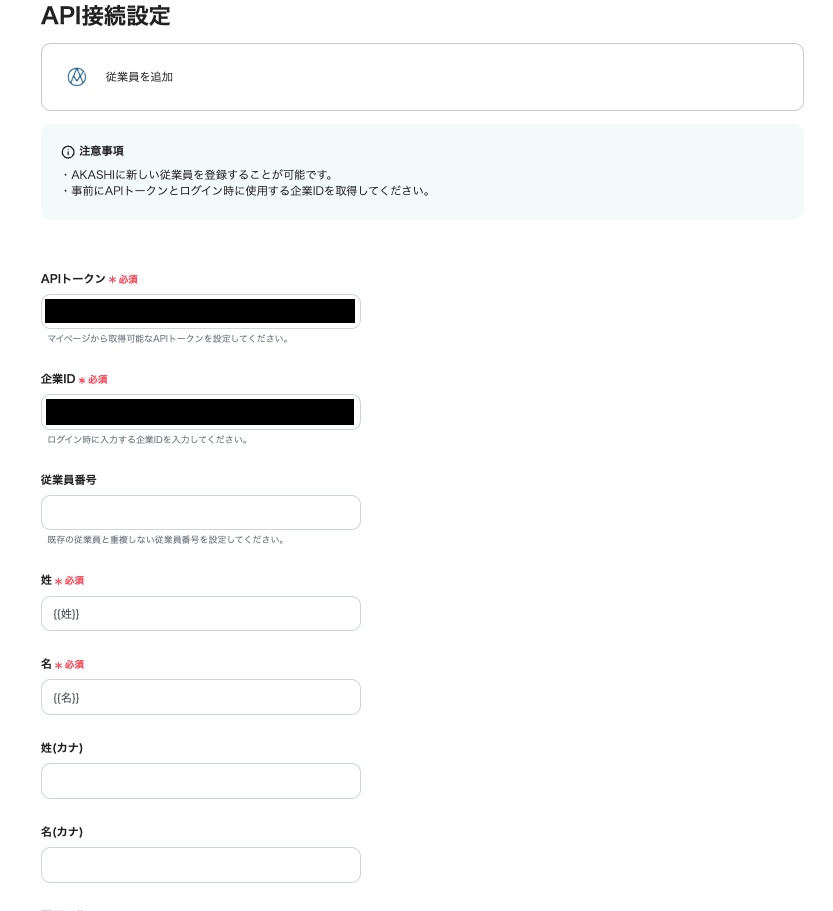Screen dimensions: 833x911
Task: Click inside the APIトークン input field
Action: click(200, 311)
